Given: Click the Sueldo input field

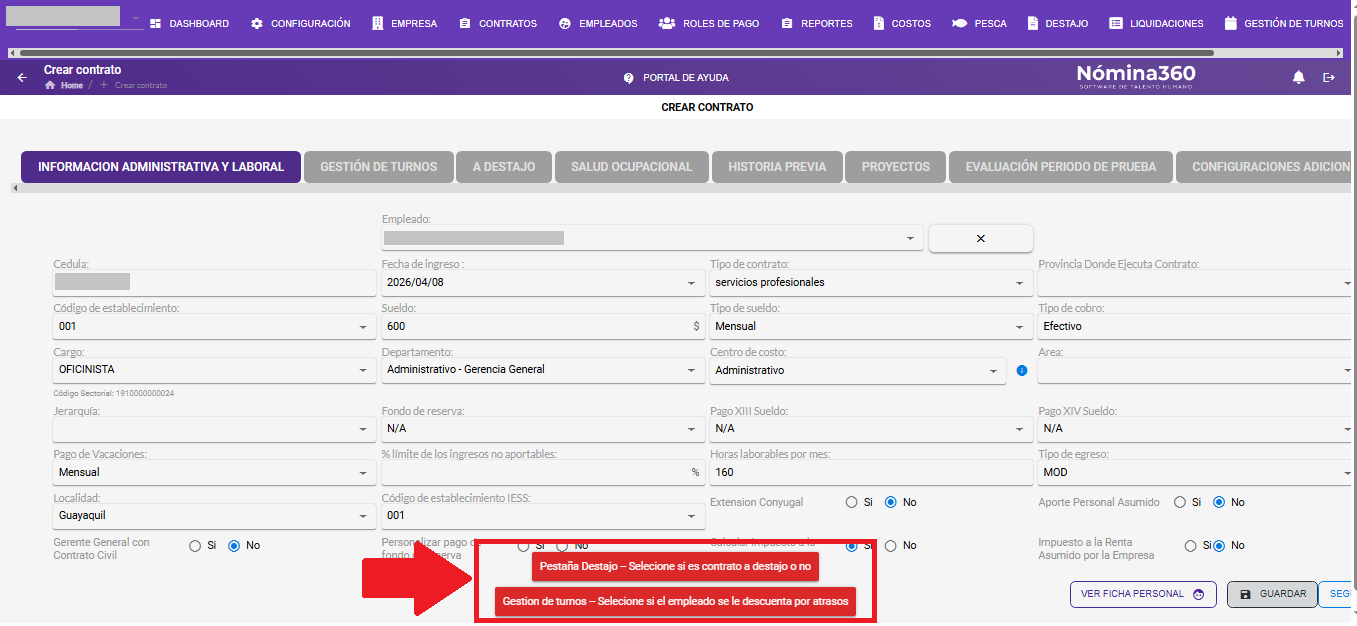Looking at the screenshot, I should pyautogui.click(x=541, y=326).
